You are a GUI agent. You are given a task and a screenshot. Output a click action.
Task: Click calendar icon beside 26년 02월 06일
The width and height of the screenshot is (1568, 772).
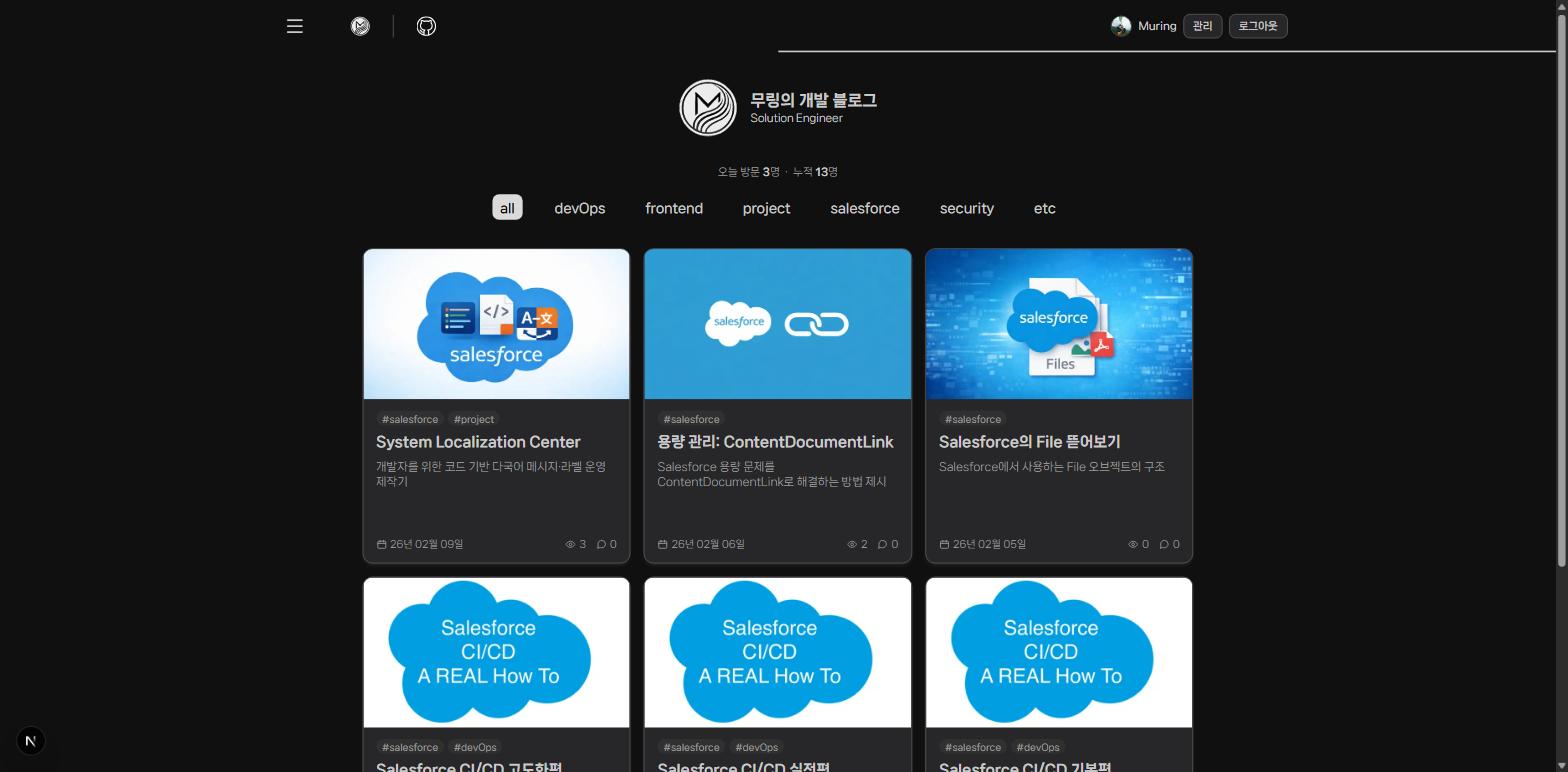[x=663, y=544]
